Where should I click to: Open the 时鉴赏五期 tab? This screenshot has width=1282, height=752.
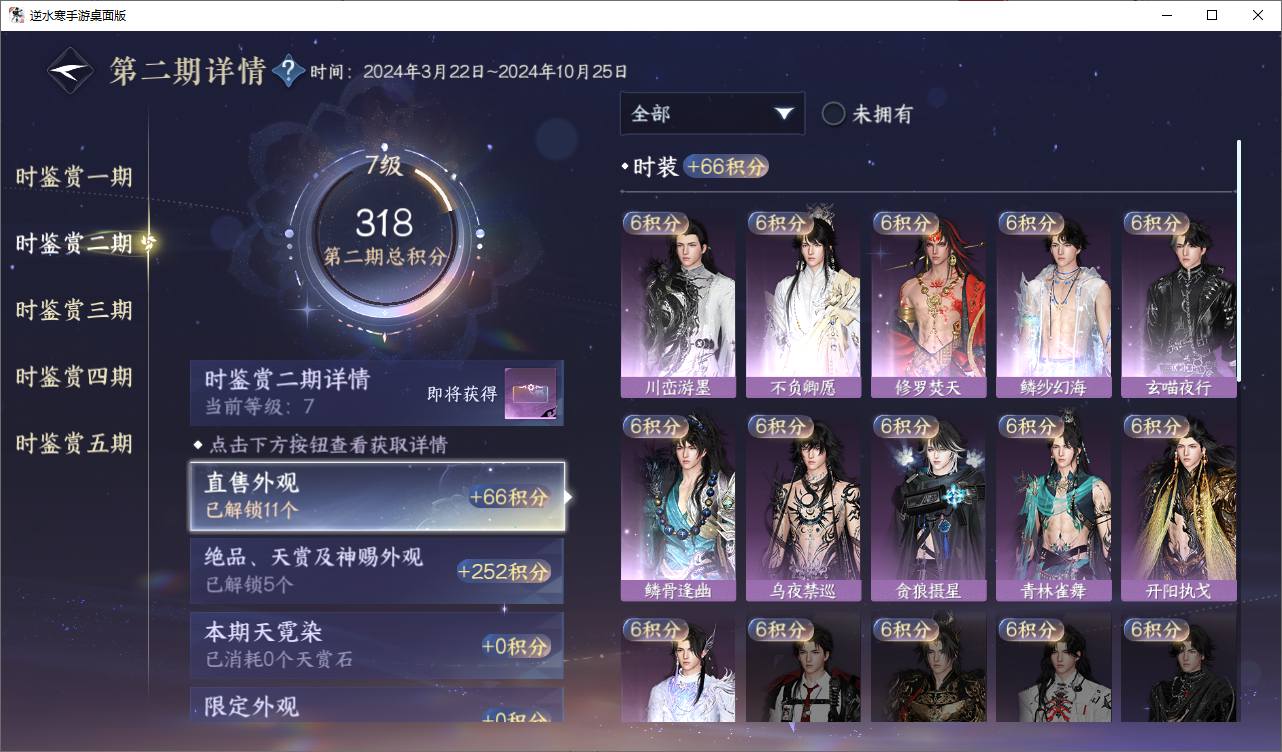pyautogui.click(x=74, y=443)
